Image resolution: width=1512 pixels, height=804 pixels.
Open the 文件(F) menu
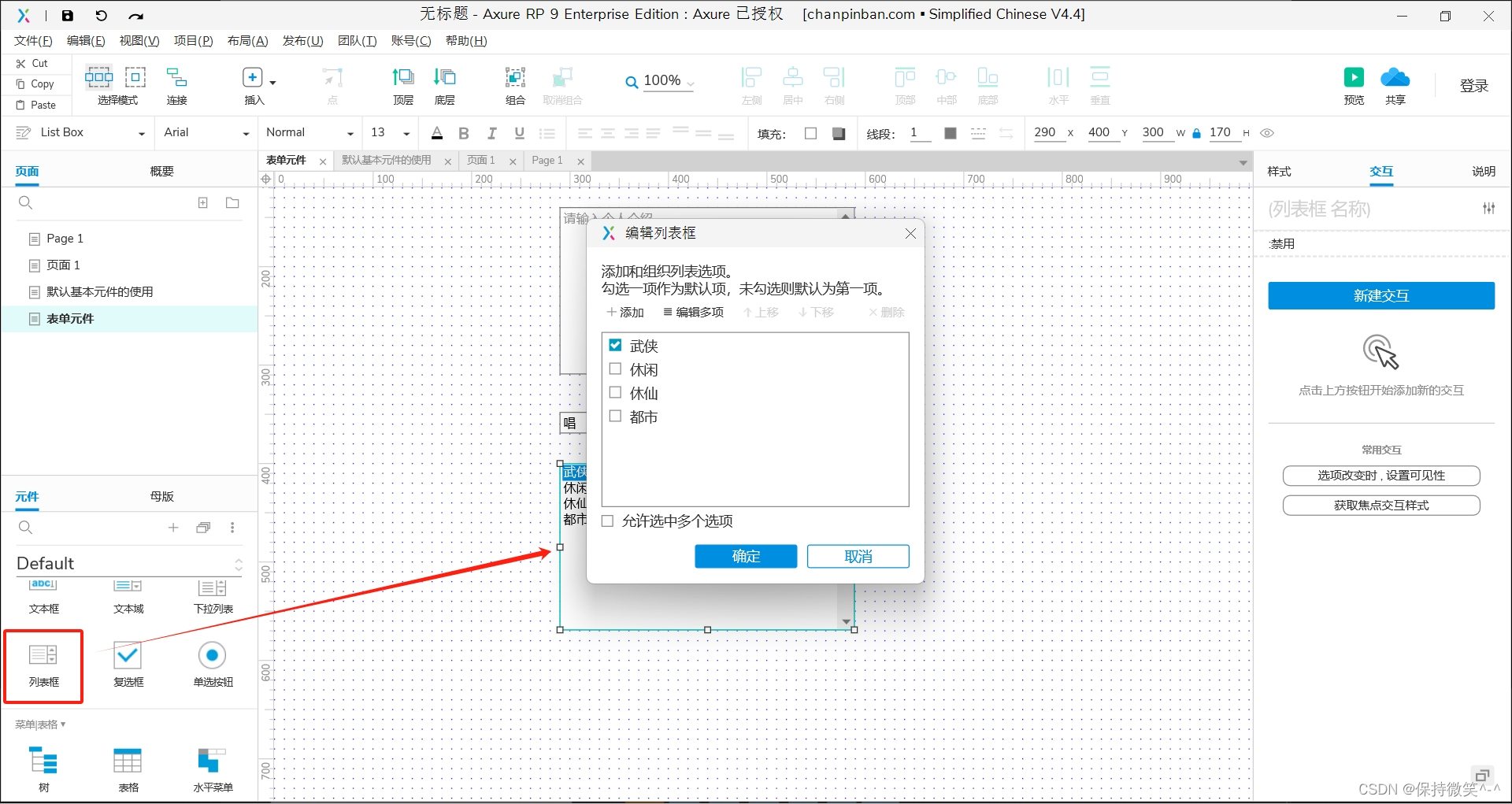33,41
